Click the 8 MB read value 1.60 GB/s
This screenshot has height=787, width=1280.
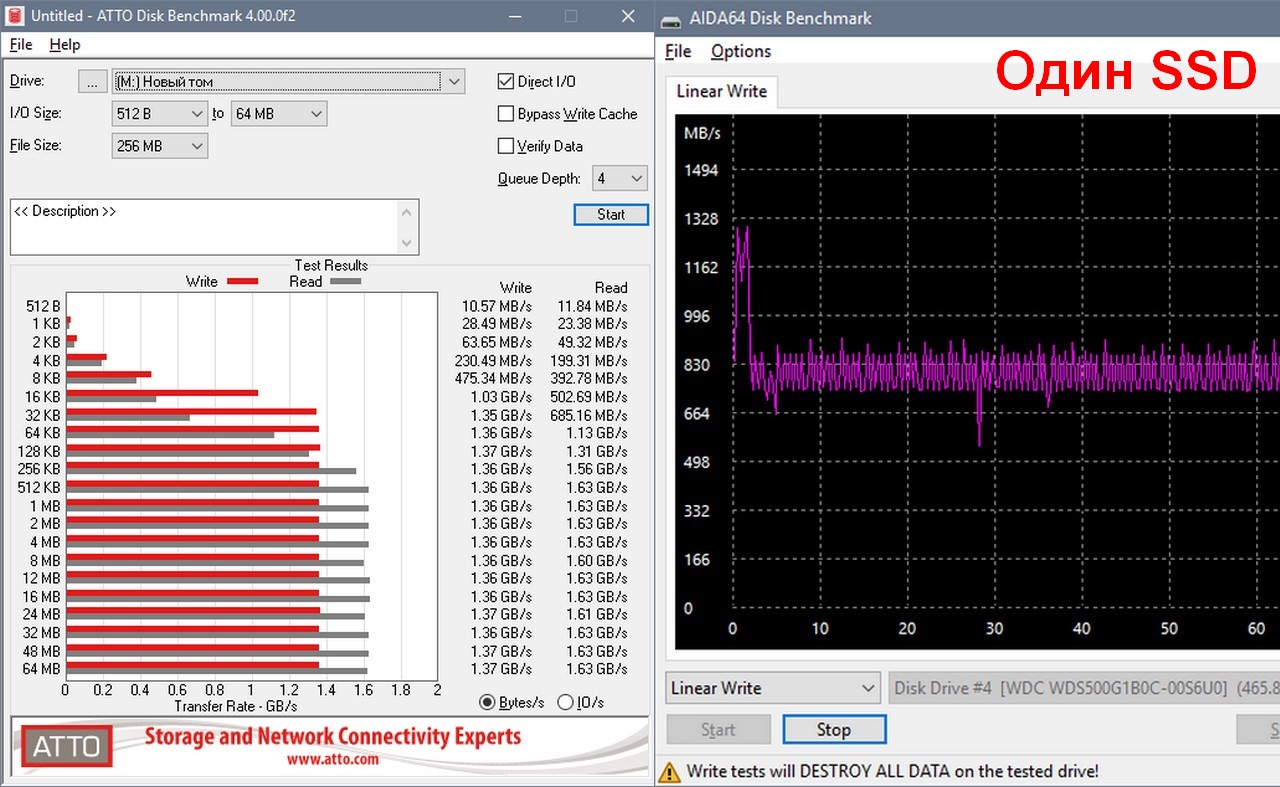coord(597,560)
